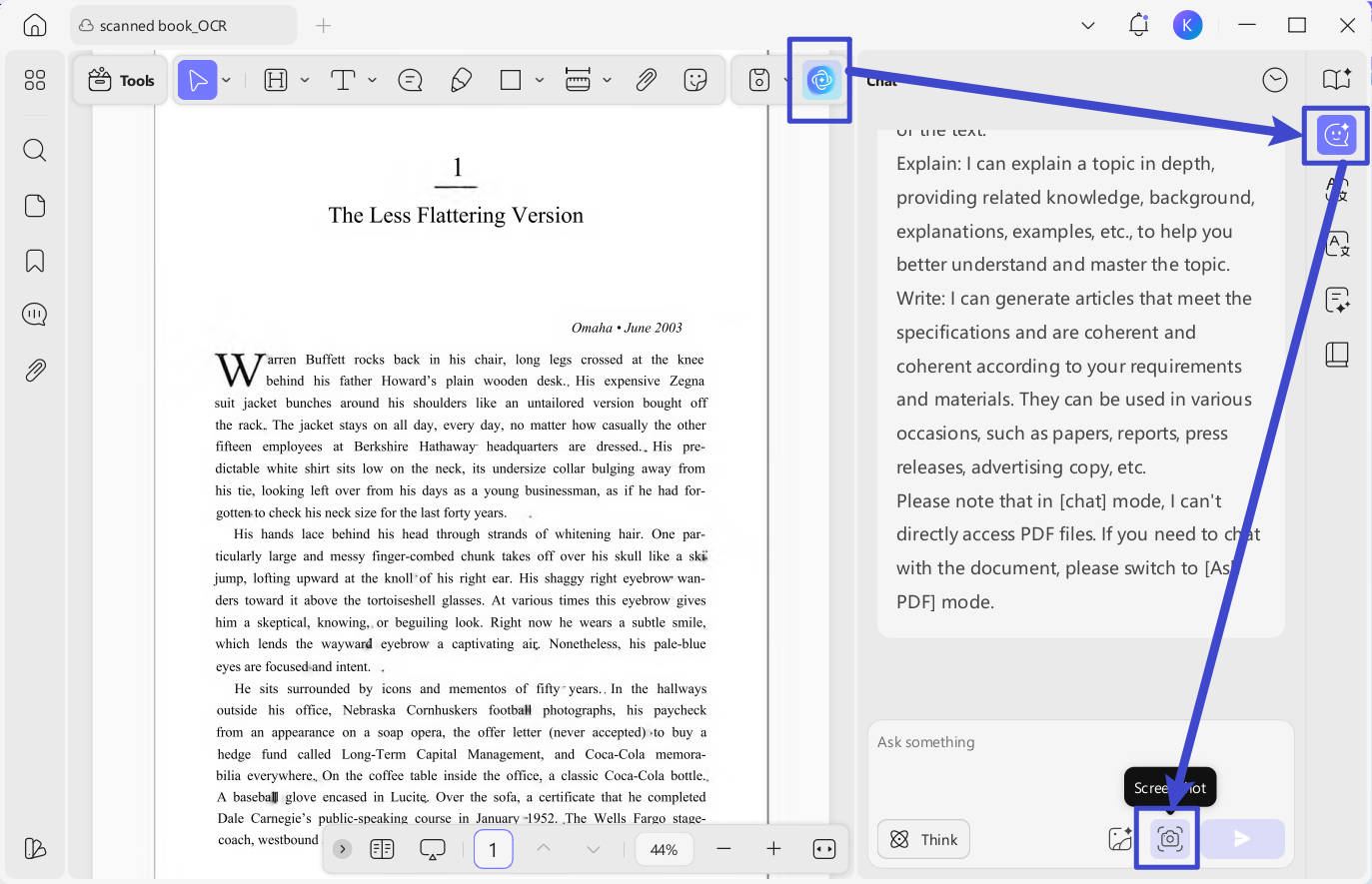Toggle the two-page reading view icon
This screenshot has width=1372, height=884.
(382, 849)
